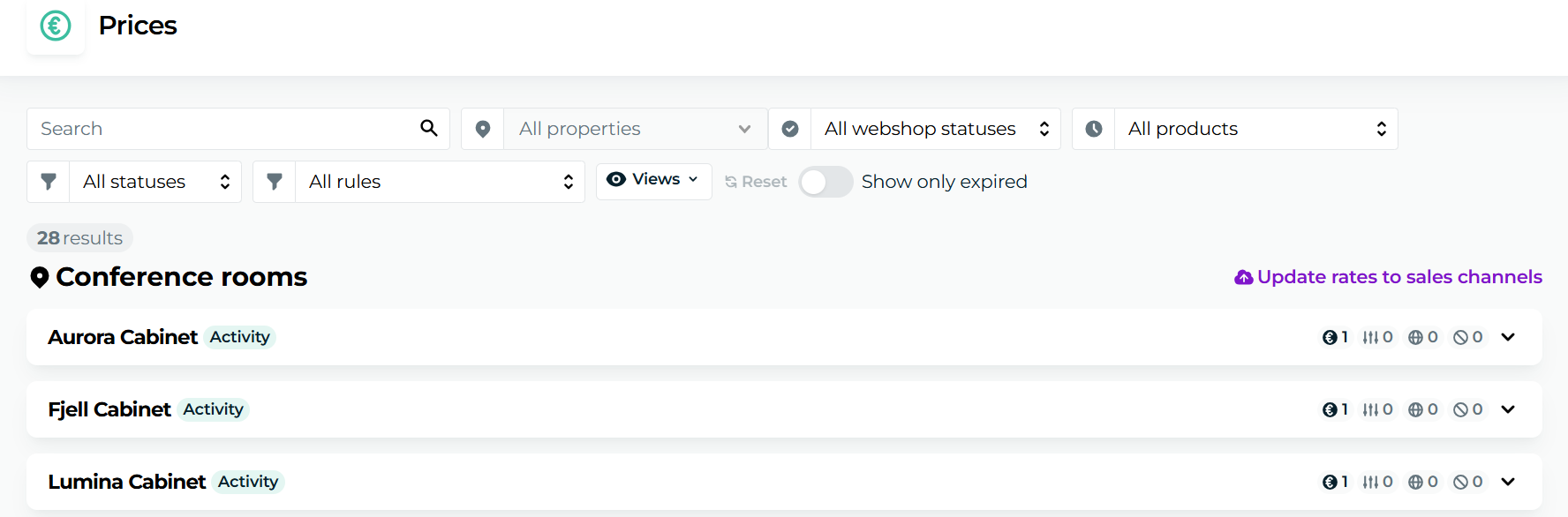
Task: Click Lumina Cabinet blocked count icon
Action: coord(1461,482)
